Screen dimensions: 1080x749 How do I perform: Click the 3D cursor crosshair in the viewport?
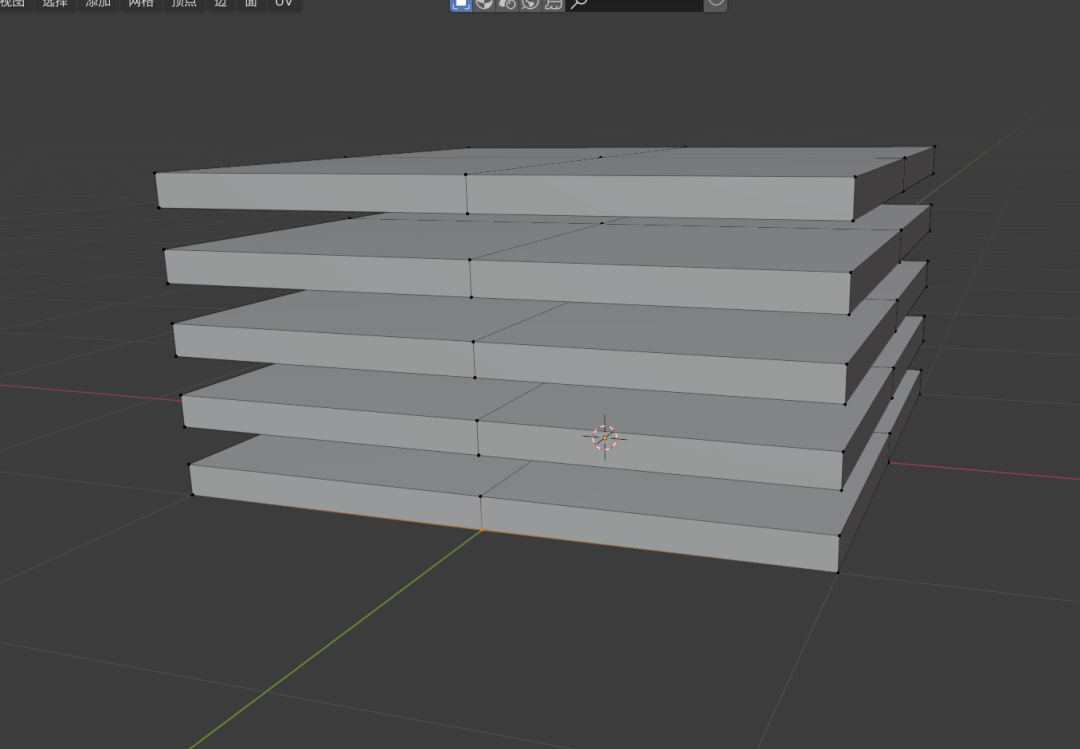[x=605, y=438]
